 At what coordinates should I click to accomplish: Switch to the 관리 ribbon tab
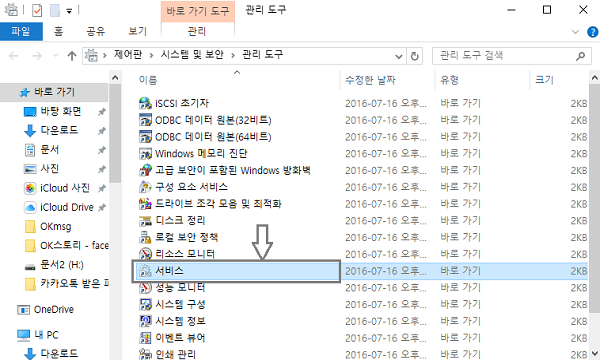pos(197,31)
